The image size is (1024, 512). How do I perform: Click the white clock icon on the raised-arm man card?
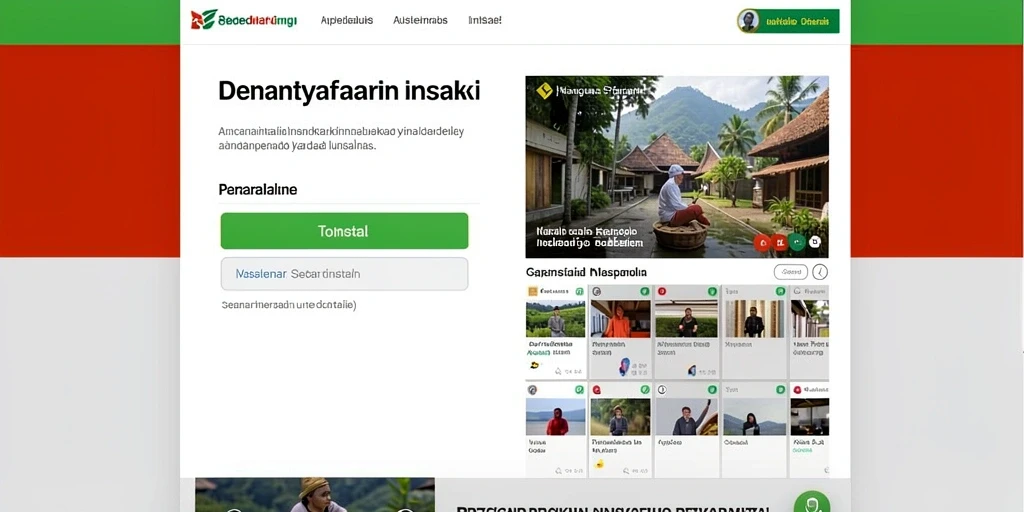(662, 390)
